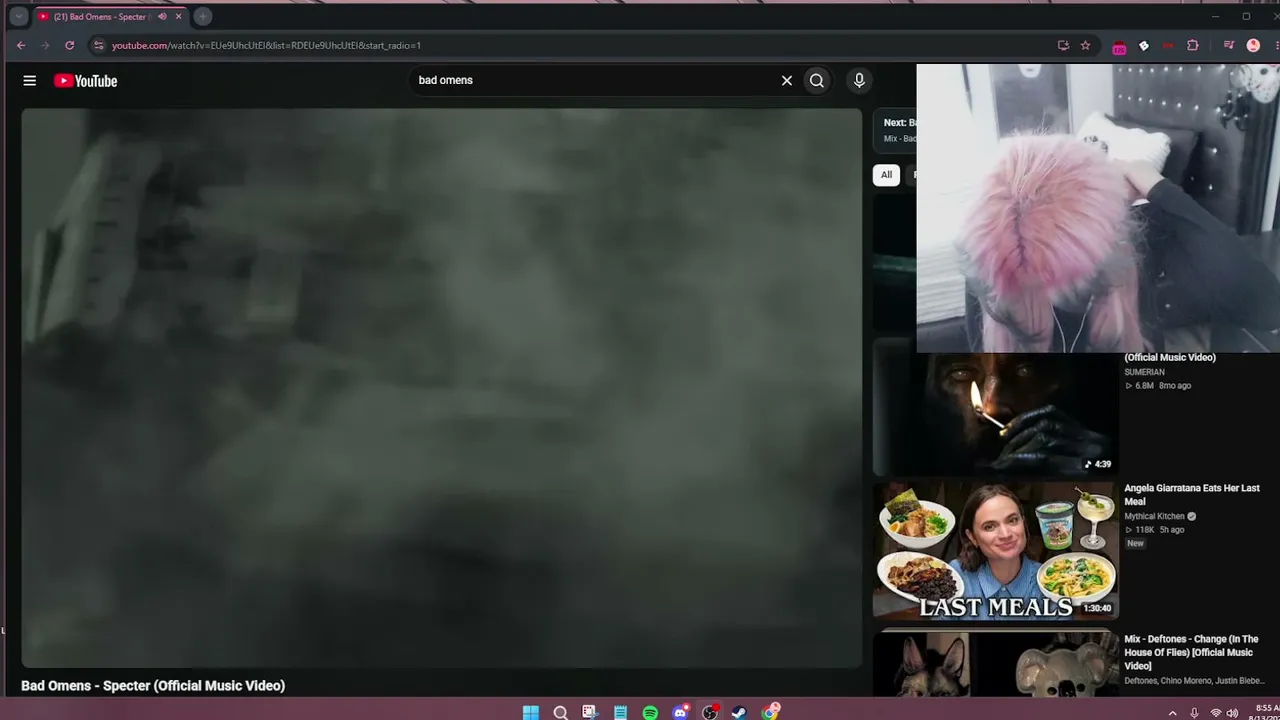
Task: Switch to the Bad Omens - Specter tab
Action: (110, 17)
